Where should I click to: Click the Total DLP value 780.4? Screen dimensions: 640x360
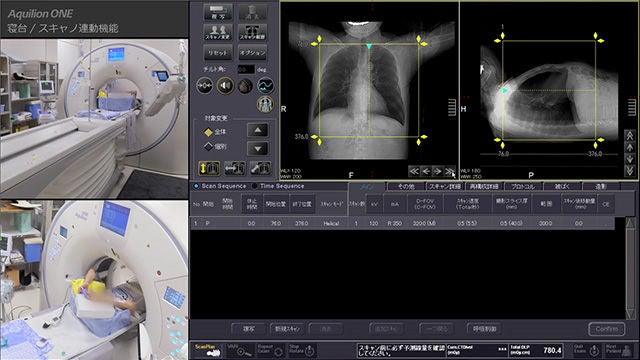point(552,351)
